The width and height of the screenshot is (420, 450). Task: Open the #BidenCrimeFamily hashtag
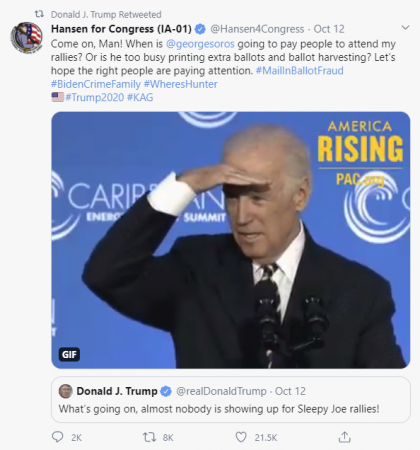pos(96,84)
